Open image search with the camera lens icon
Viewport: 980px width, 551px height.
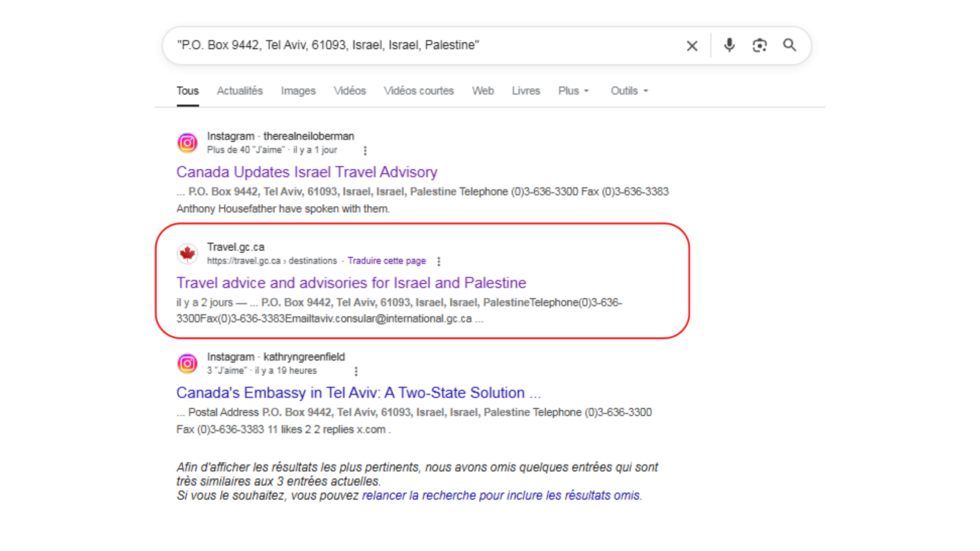(759, 45)
